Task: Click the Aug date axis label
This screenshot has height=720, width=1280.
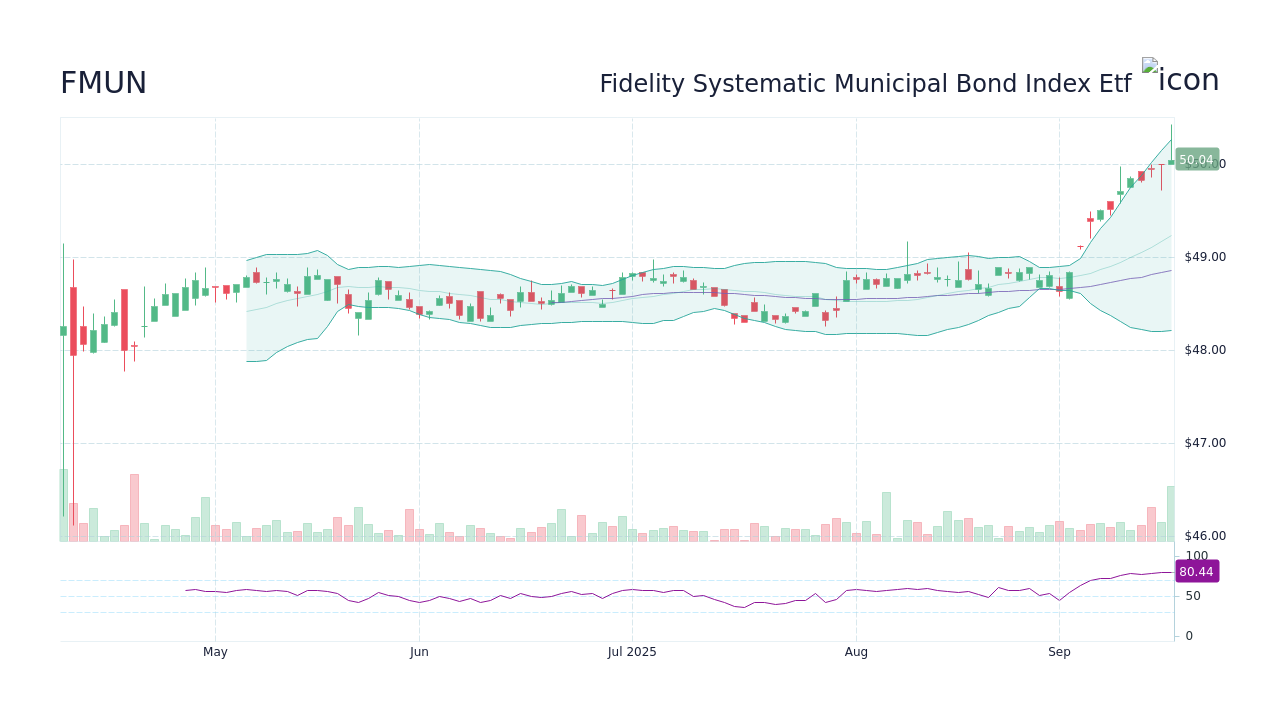Action: point(856,652)
